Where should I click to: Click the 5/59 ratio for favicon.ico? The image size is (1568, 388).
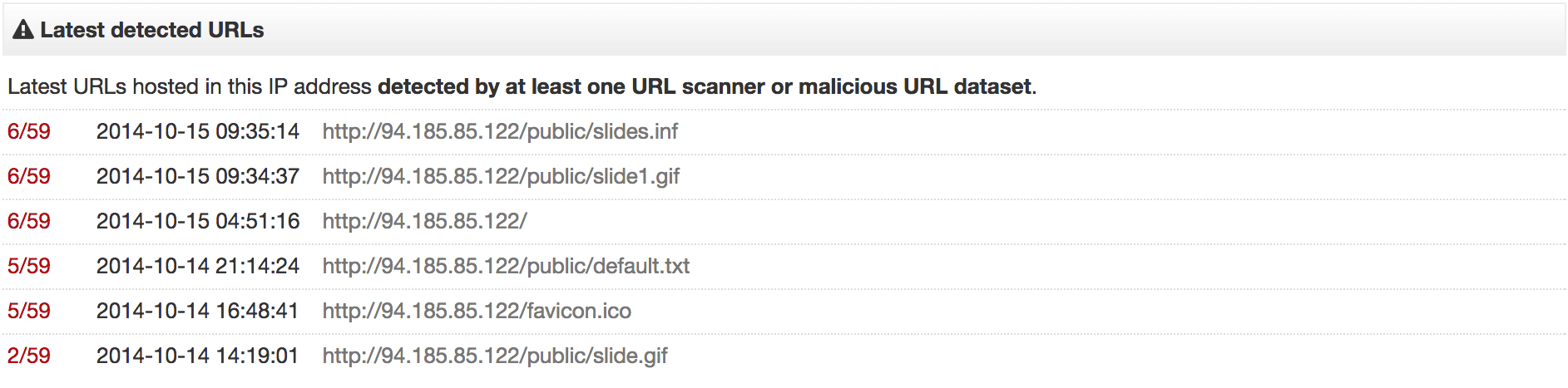(x=29, y=311)
